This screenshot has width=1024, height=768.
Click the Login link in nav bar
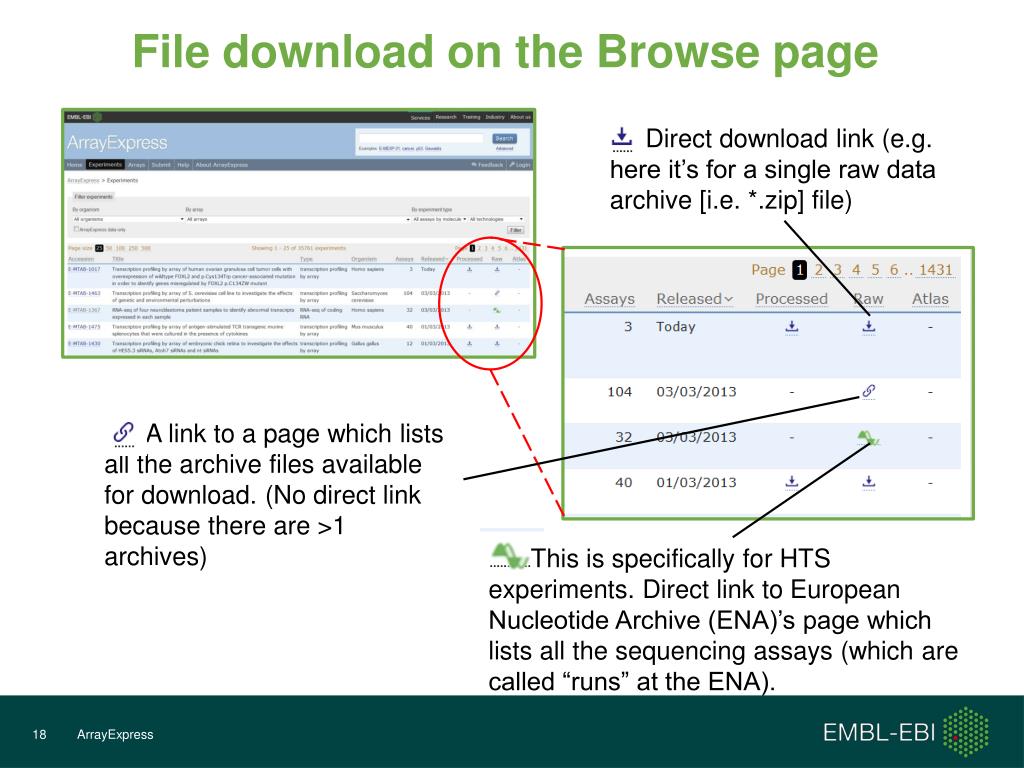(520, 165)
